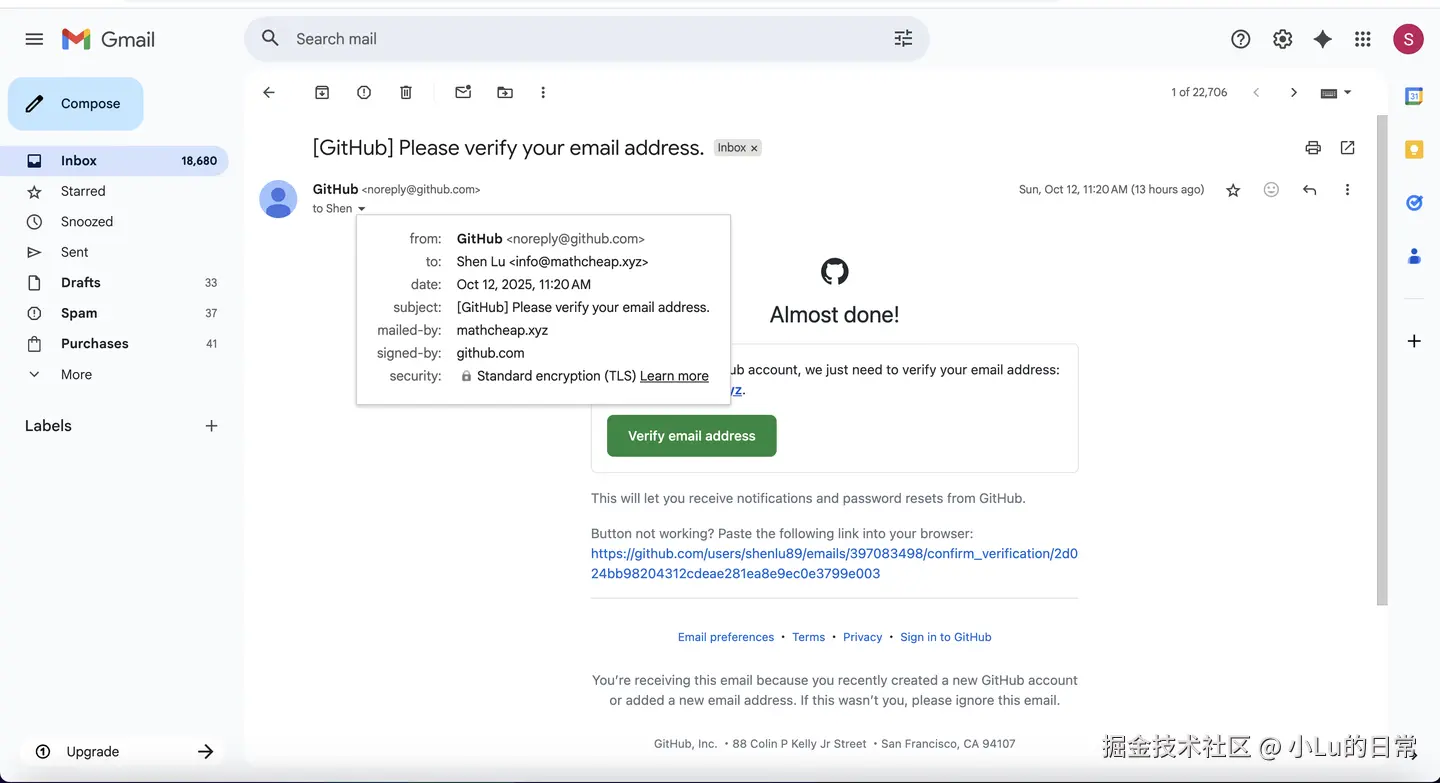Open the Purchases folder
The width and height of the screenshot is (1440, 783).
(x=114, y=344)
